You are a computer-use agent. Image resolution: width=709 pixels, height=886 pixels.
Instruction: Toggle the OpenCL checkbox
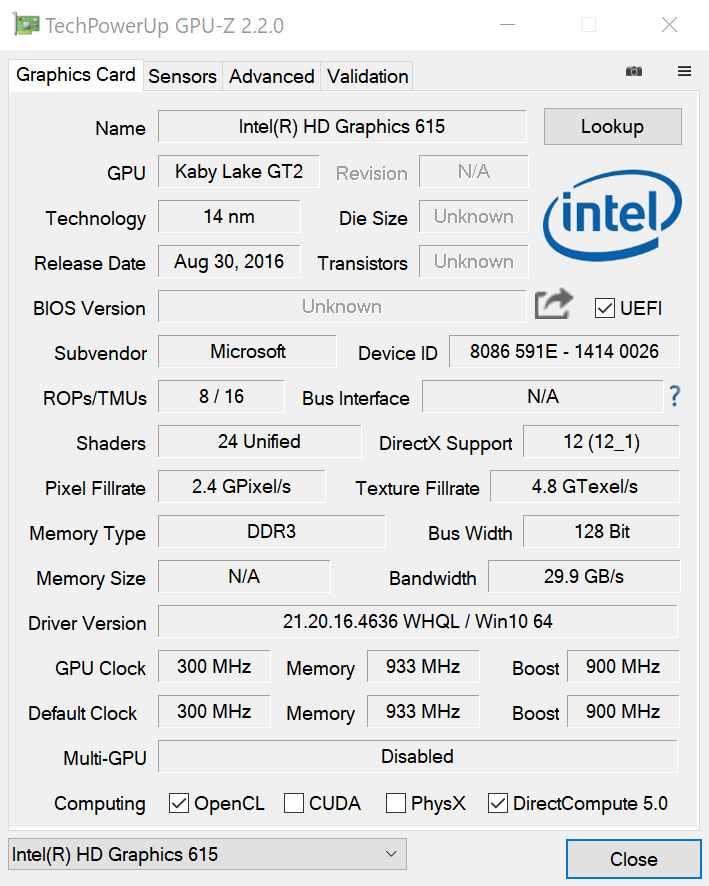[180, 803]
